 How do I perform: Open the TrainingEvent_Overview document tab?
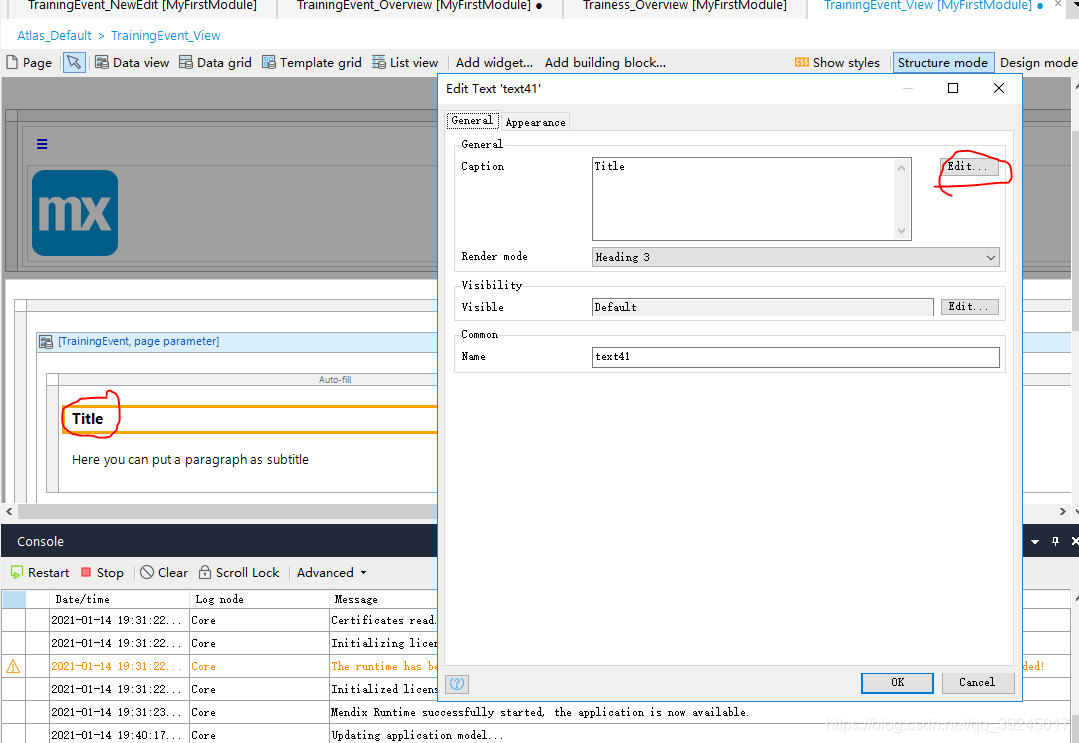pos(419,6)
